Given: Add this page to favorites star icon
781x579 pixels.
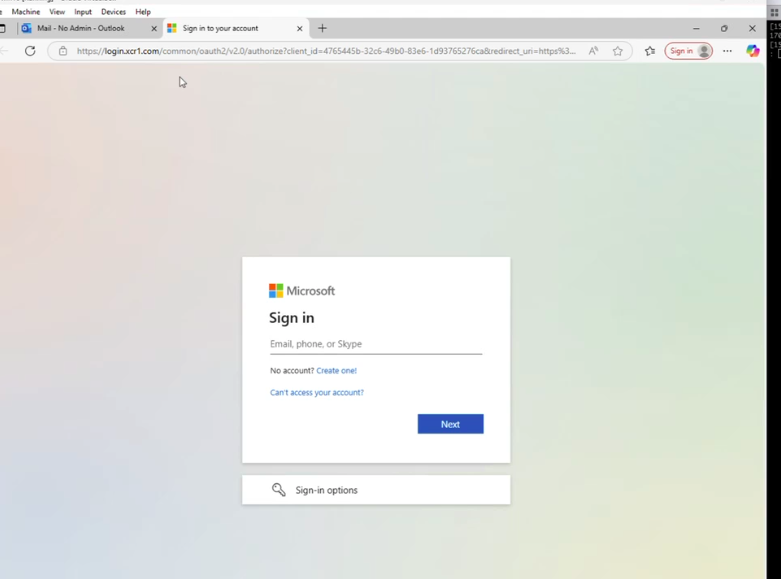Looking at the screenshot, I should [618, 51].
